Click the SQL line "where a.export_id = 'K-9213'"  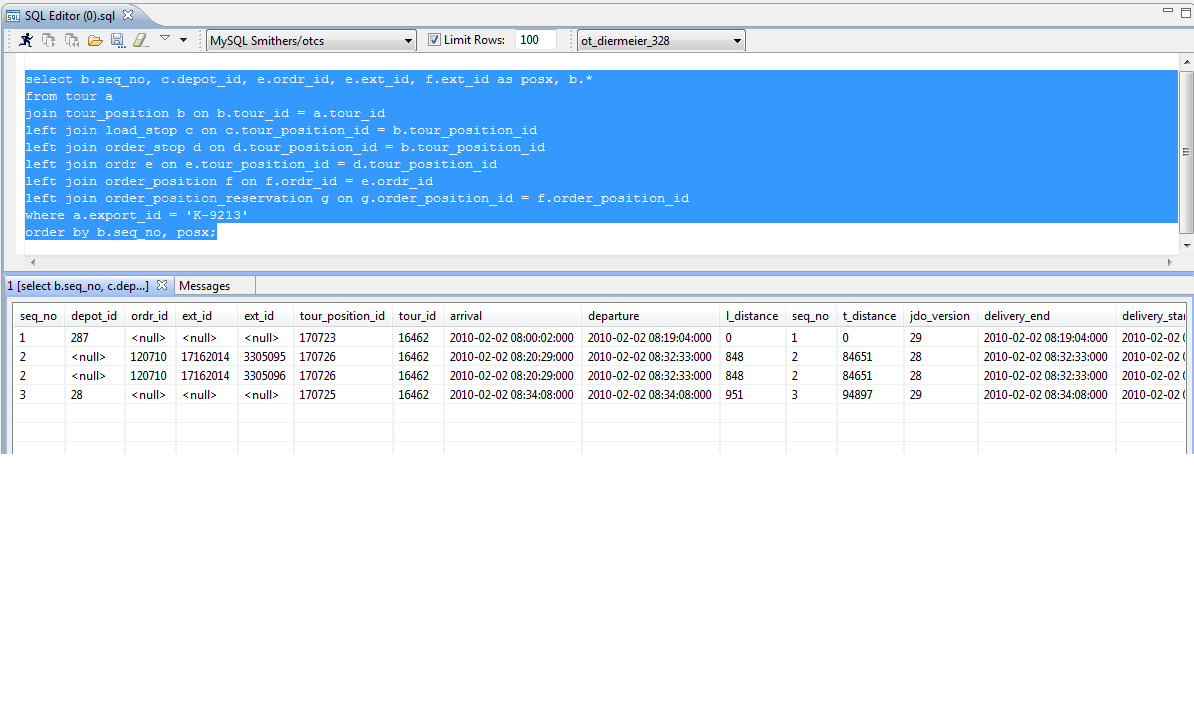pyautogui.click(x=137, y=215)
